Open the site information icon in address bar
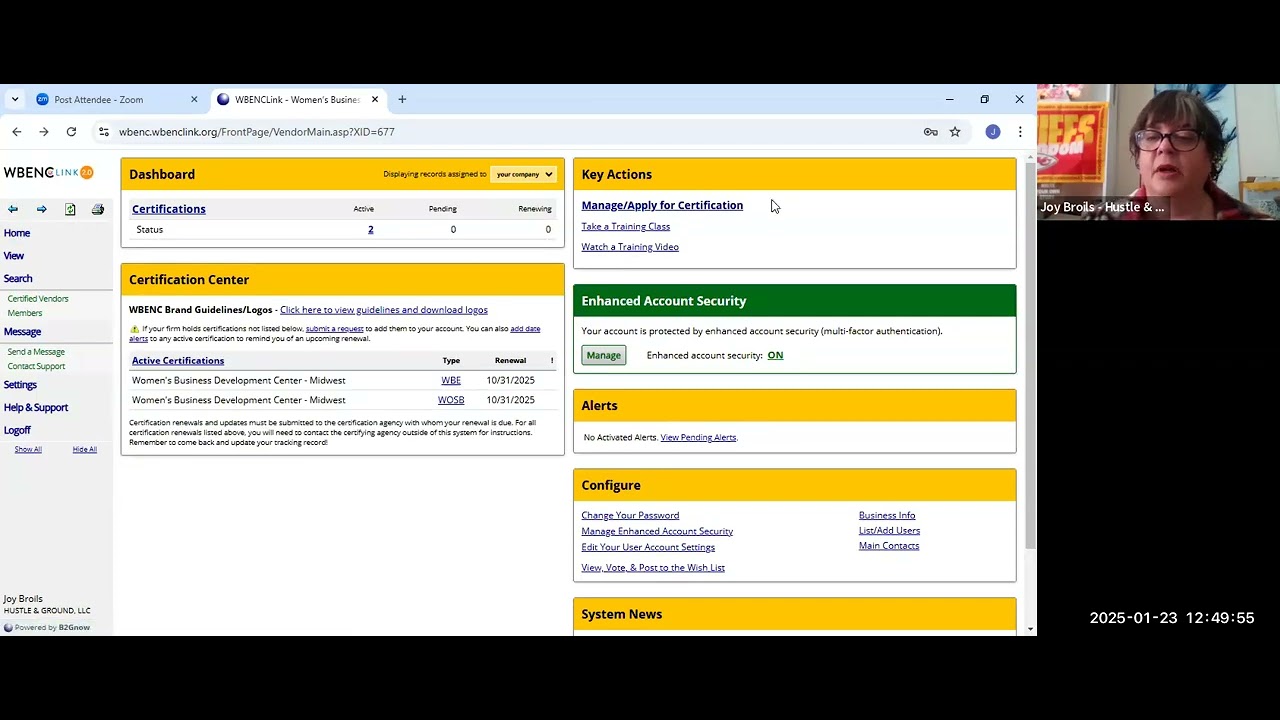Viewport: 1280px width, 720px height. tap(103, 132)
